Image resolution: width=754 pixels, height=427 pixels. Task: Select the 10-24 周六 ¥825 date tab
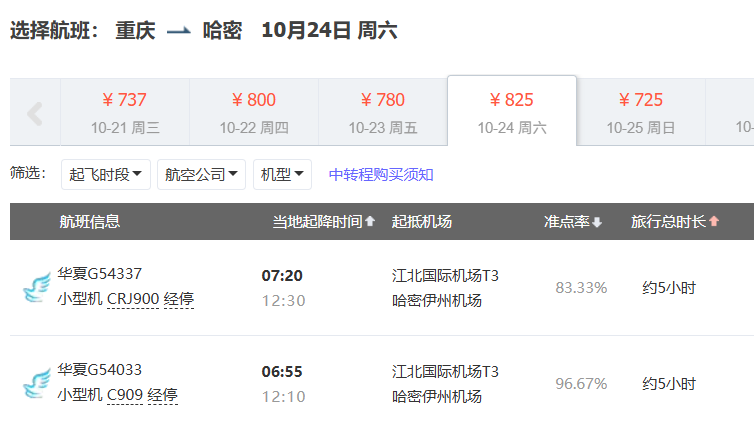(512, 112)
